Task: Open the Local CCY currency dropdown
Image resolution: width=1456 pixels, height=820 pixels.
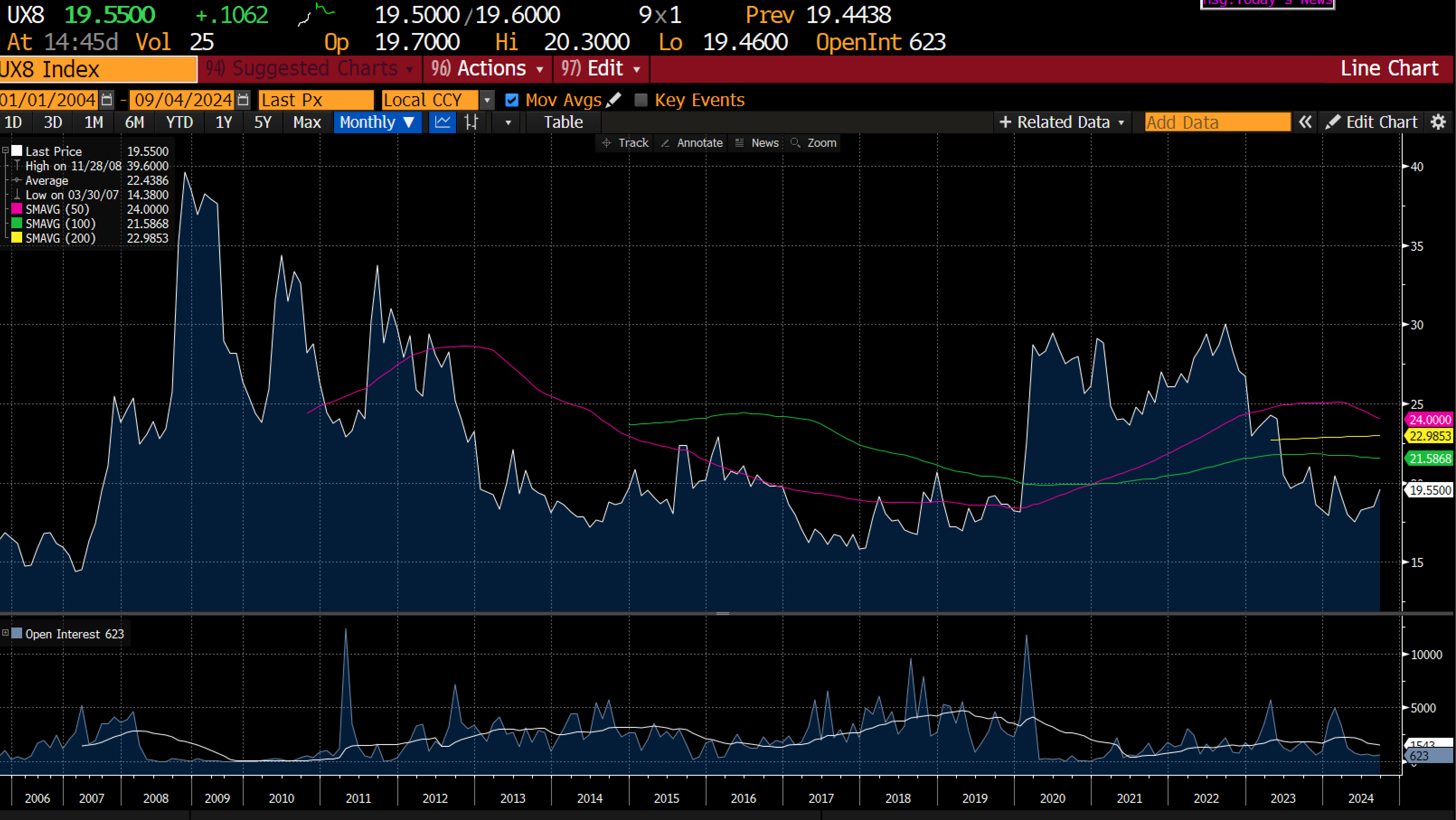Action: [487, 100]
